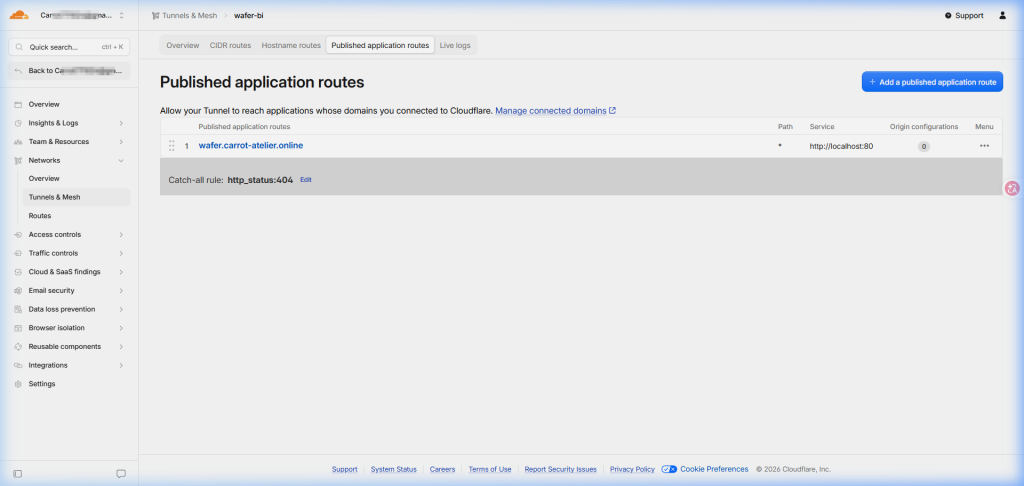1024x486 pixels.
Task: Switch to the Live logs tab
Action: pos(455,45)
